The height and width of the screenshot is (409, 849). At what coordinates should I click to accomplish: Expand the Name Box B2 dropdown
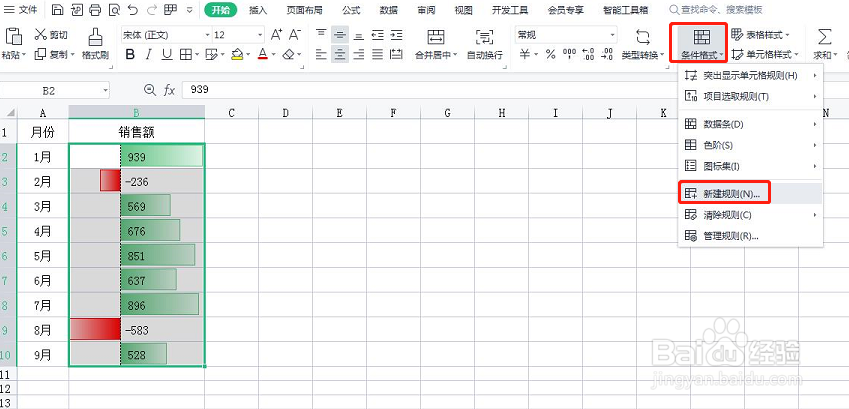[106, 90]
